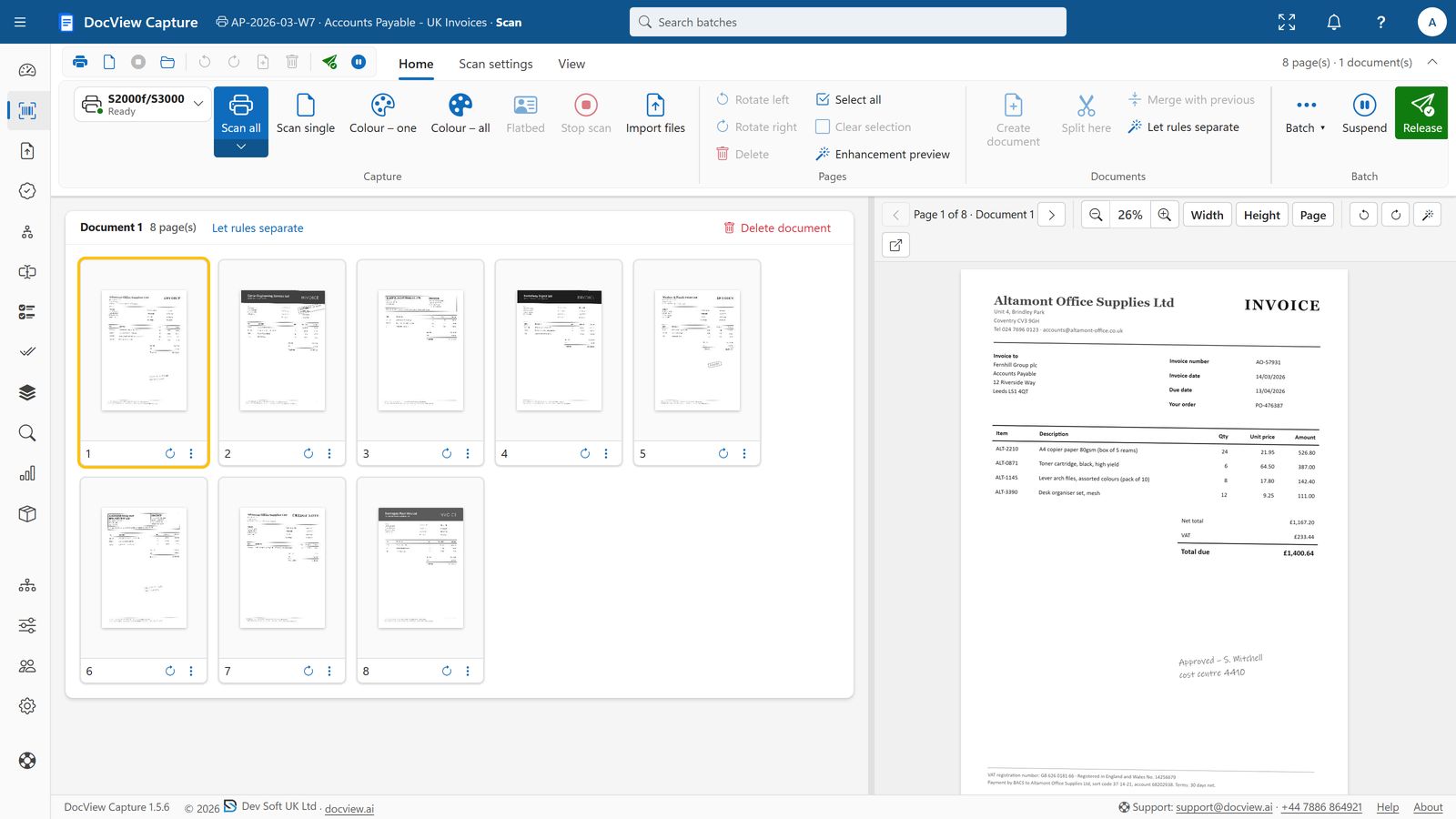Switch to Scan settings tab

(x=496, y=64)
